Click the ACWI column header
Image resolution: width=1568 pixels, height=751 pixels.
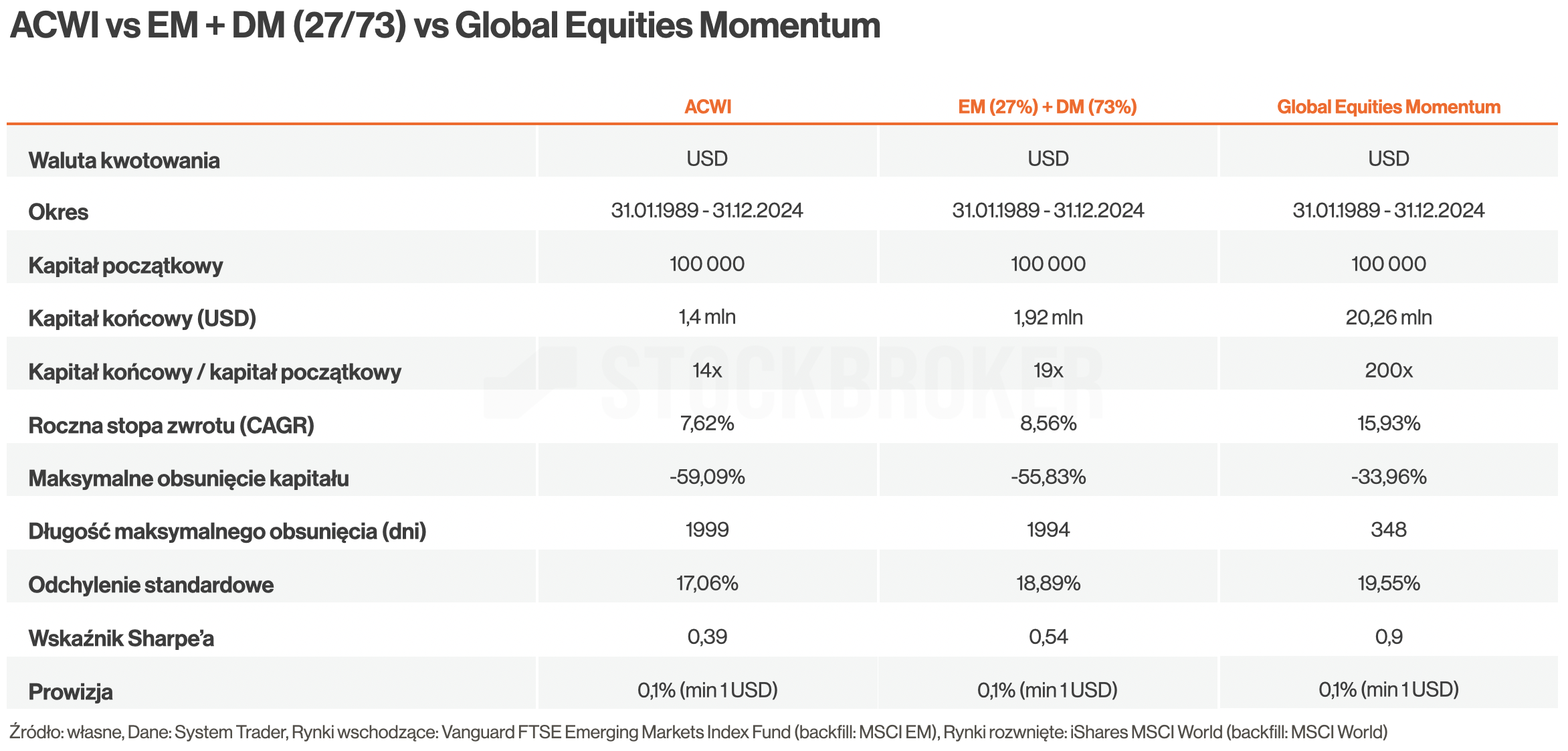708,107
